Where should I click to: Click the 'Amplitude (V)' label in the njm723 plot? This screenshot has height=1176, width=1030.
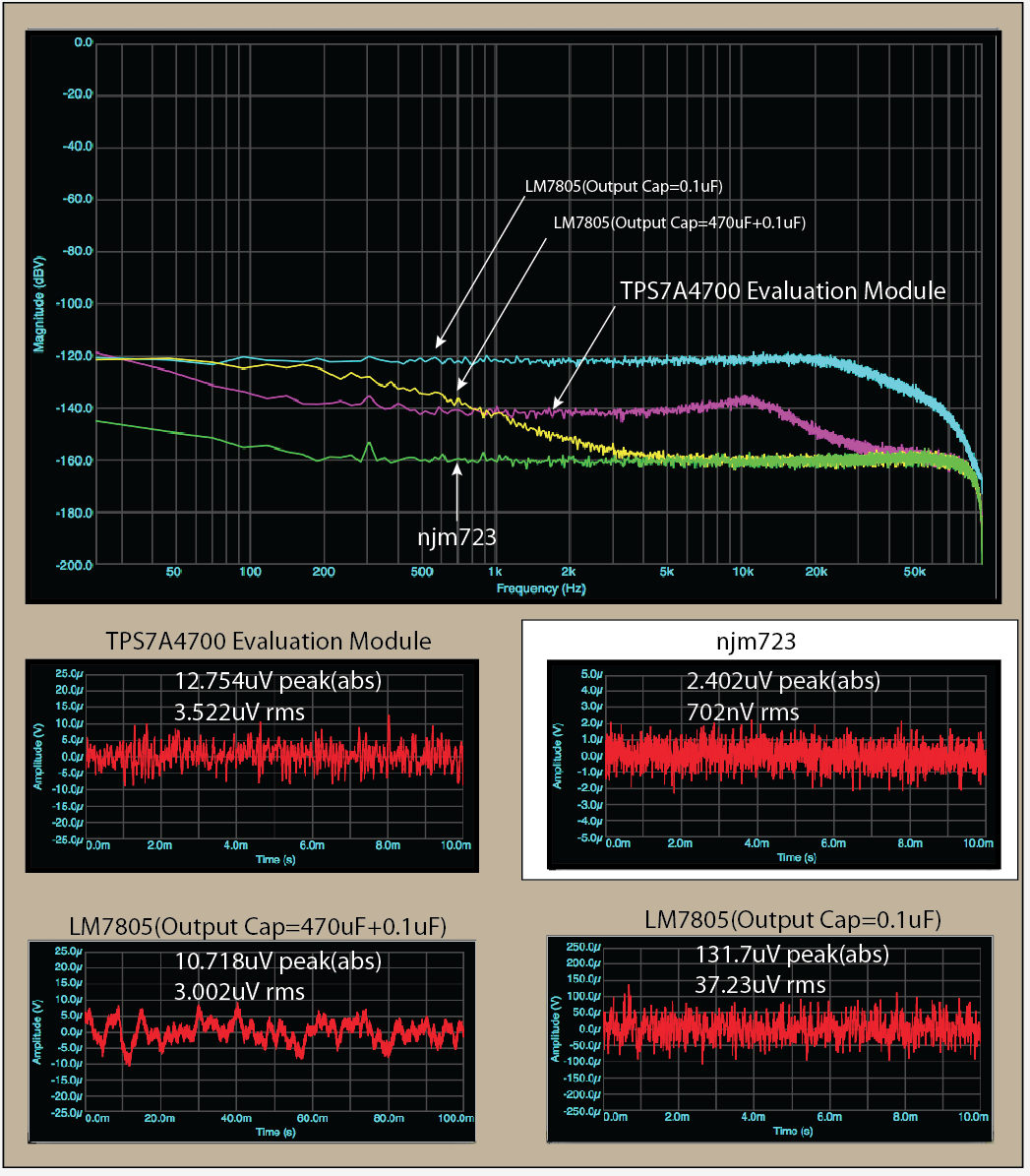click(557, 756)
